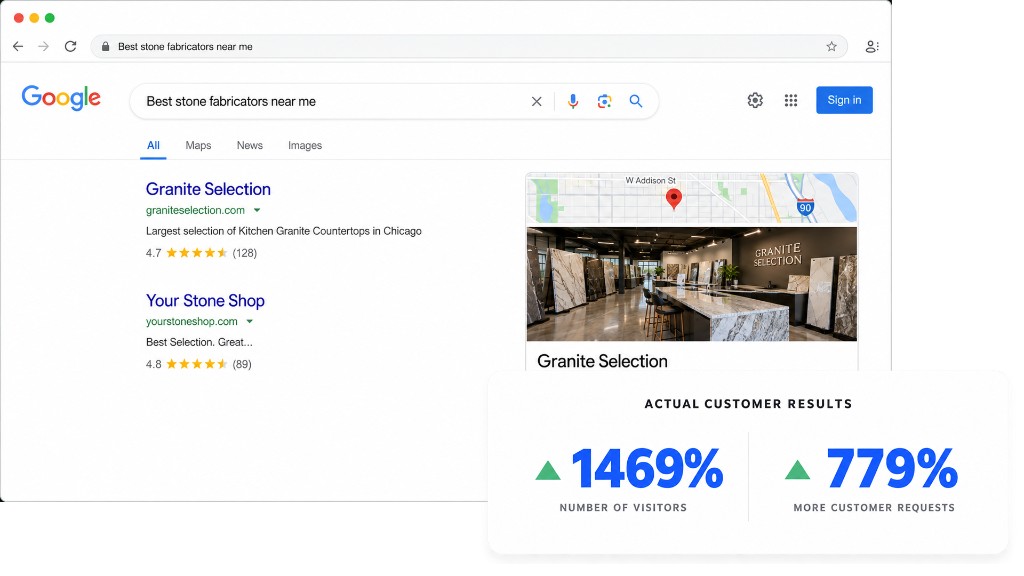Click the Google logo
This screenshot has height=576, width=1024.
tap(61, 98)
